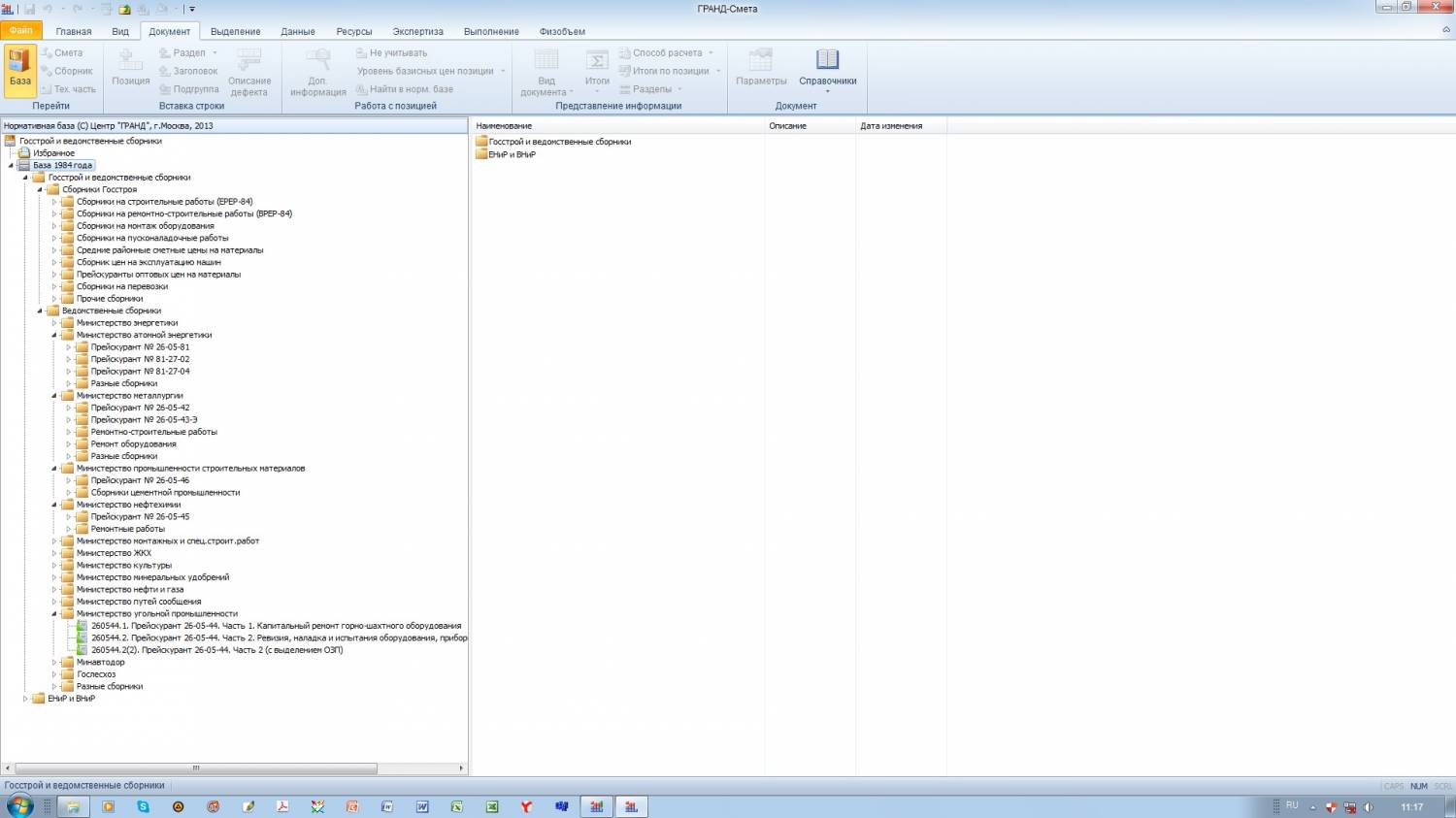
Task: Open folder icon in quick access toolbar
Action: 124,9
